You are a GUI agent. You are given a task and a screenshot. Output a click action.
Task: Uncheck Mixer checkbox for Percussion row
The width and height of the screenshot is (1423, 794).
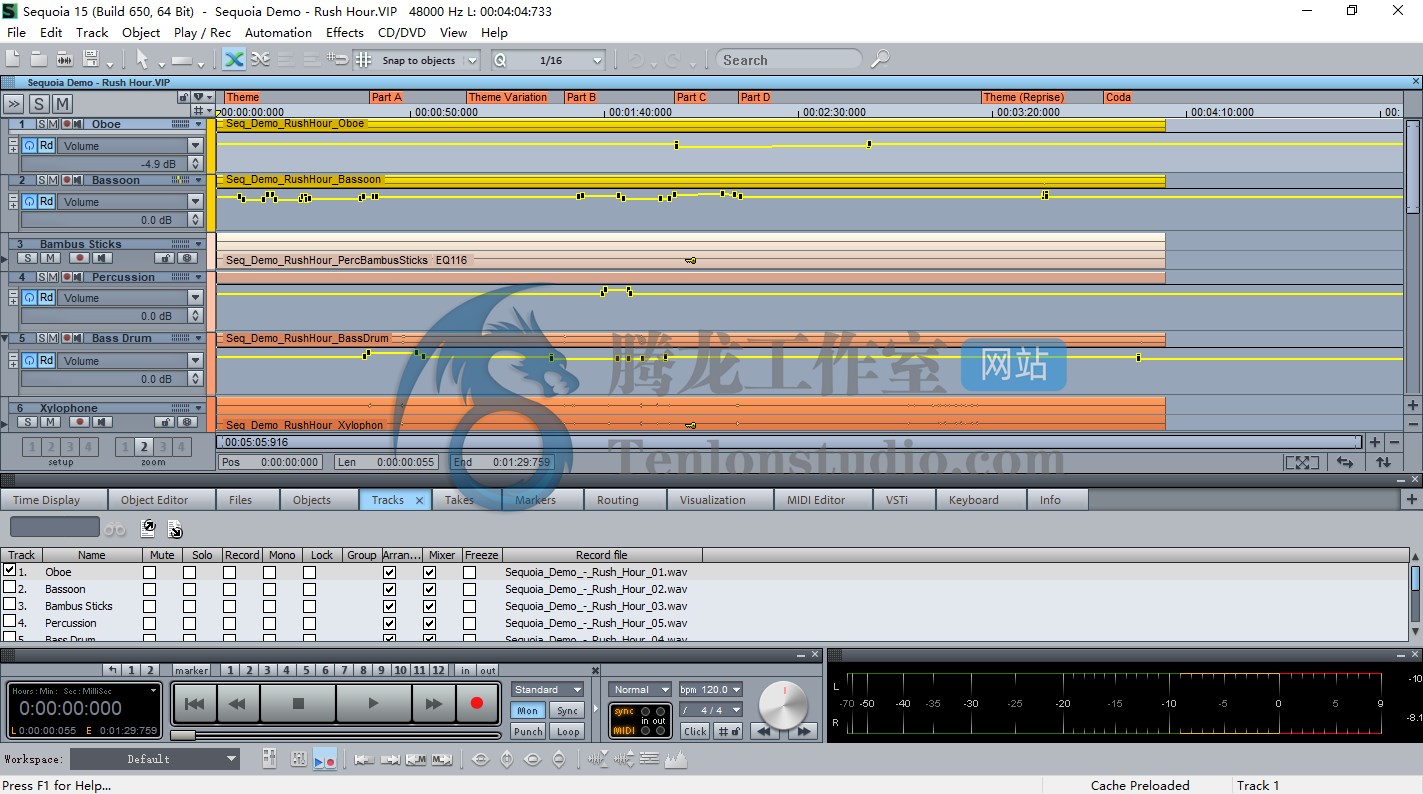[x=429, y=624]
